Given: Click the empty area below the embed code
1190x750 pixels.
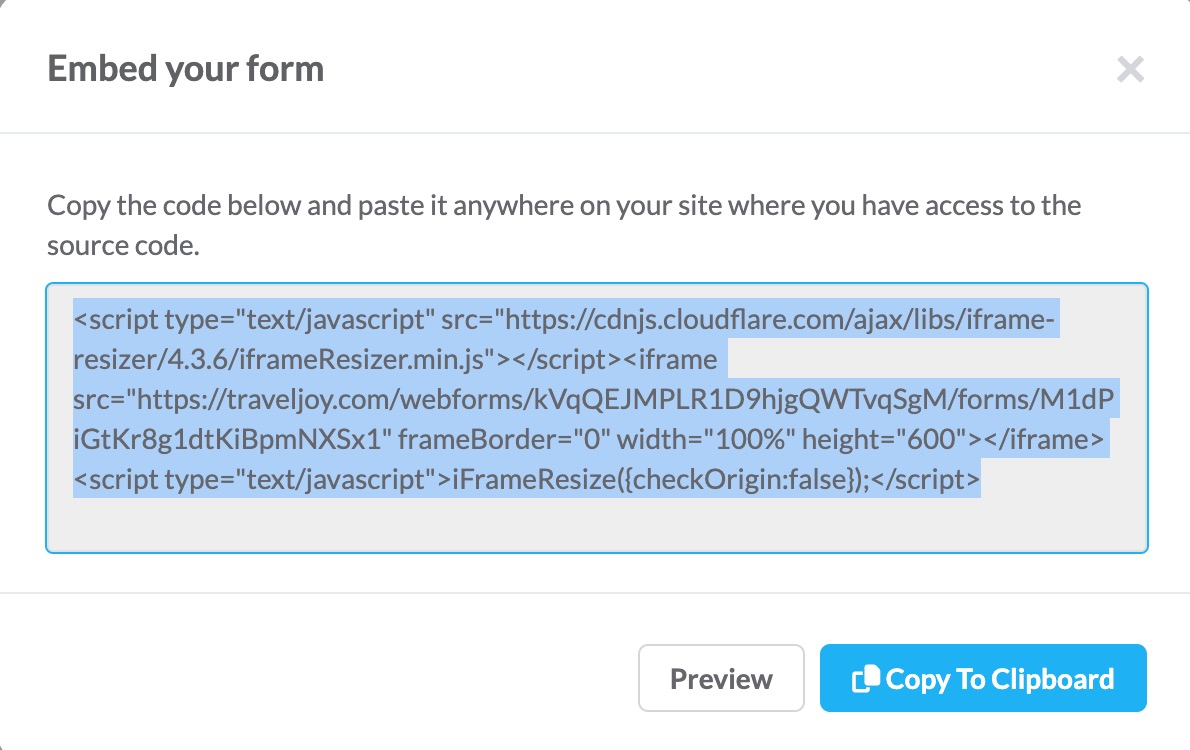Looking at the screenshot, I should coord(597,524).
